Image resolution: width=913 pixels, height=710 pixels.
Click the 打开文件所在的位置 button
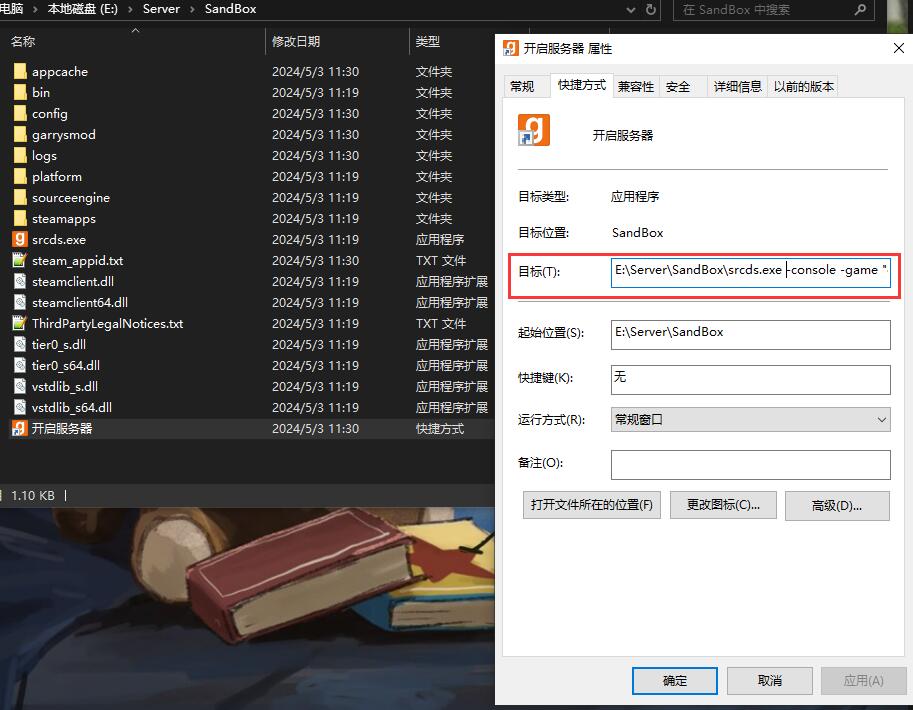pos(592,505)
